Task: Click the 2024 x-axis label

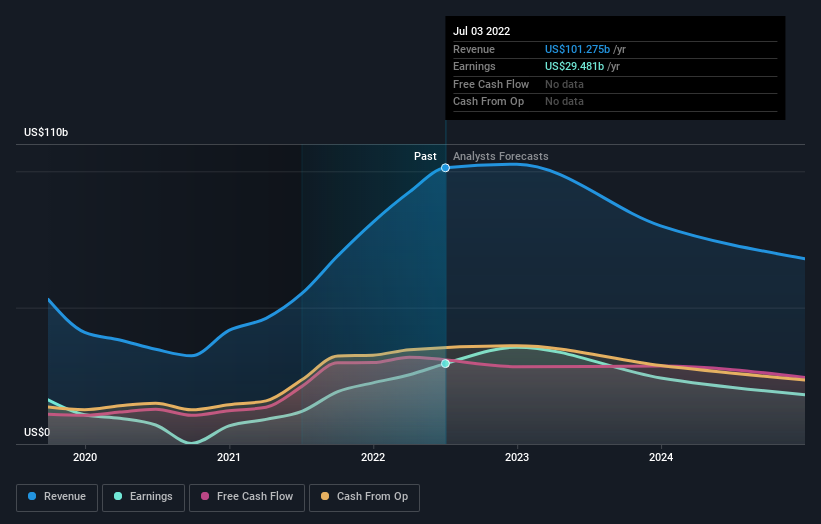Action: point(661,458)
